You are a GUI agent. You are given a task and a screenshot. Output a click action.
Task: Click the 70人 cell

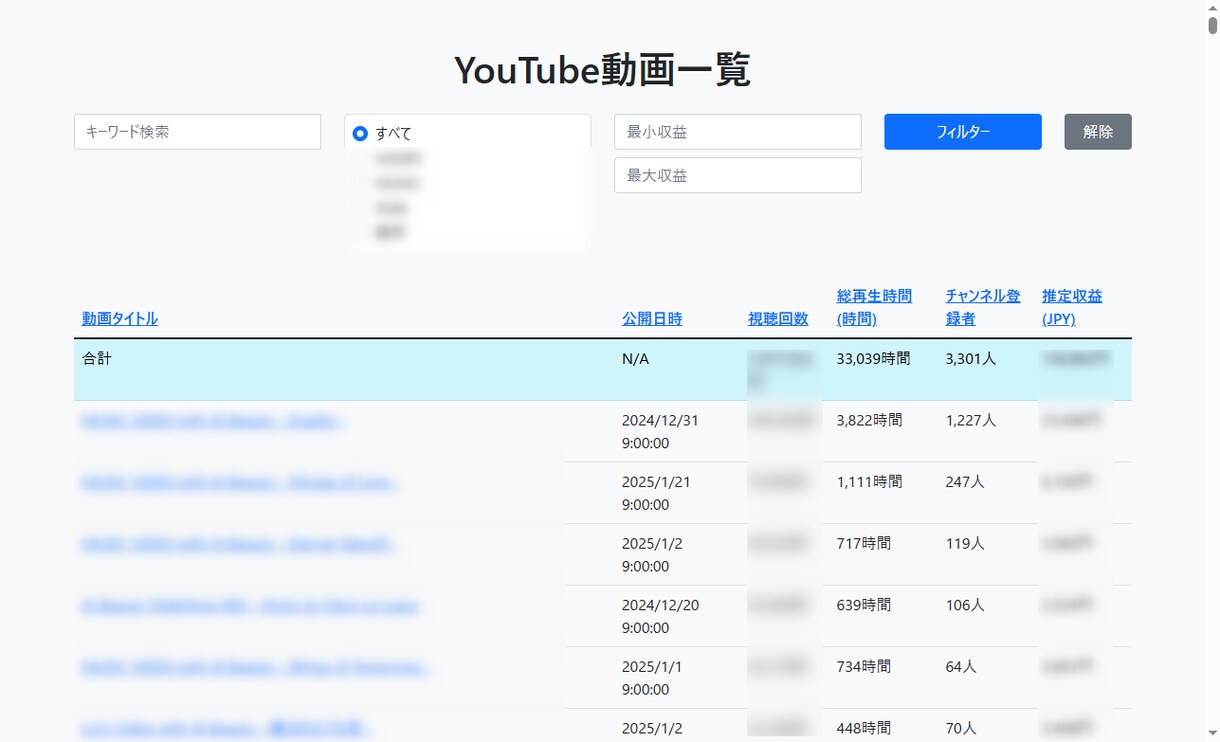(961, 729)
